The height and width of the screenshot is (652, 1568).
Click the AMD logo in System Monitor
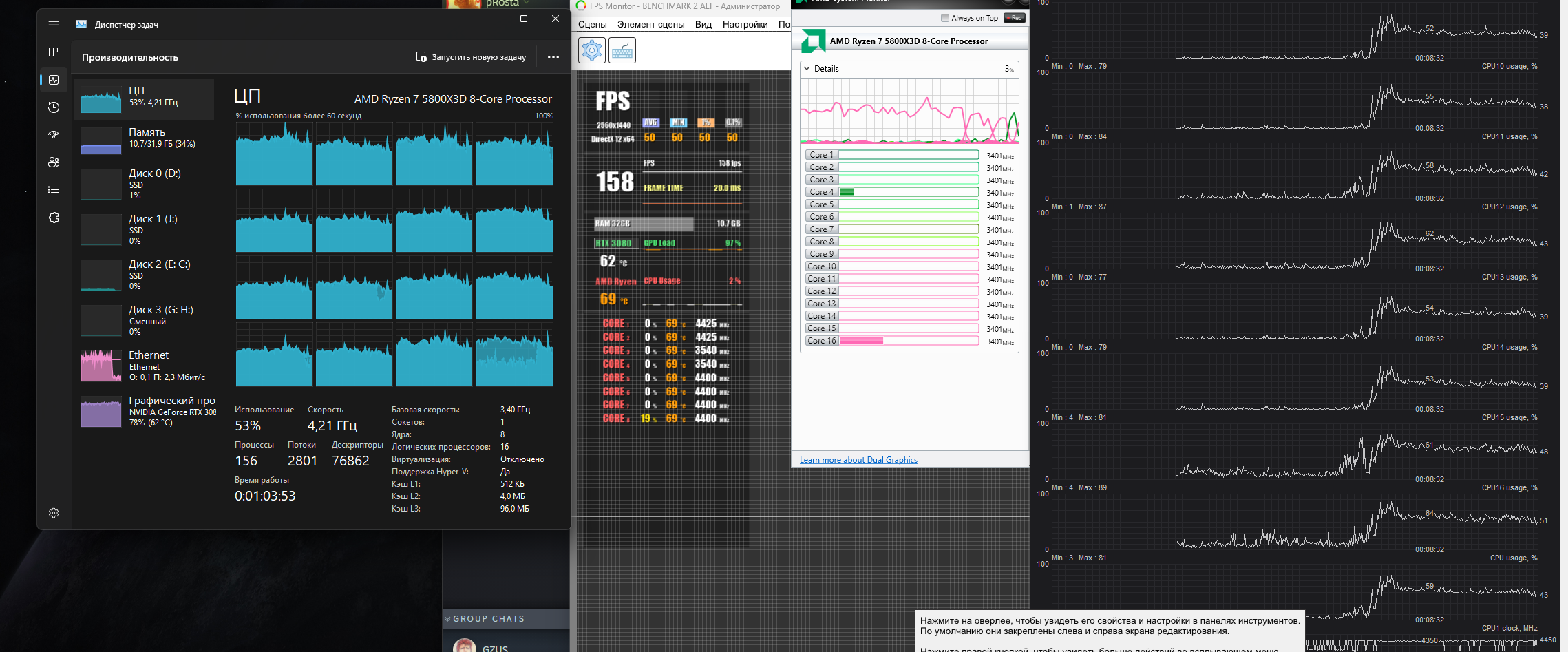tap(813, 41)
